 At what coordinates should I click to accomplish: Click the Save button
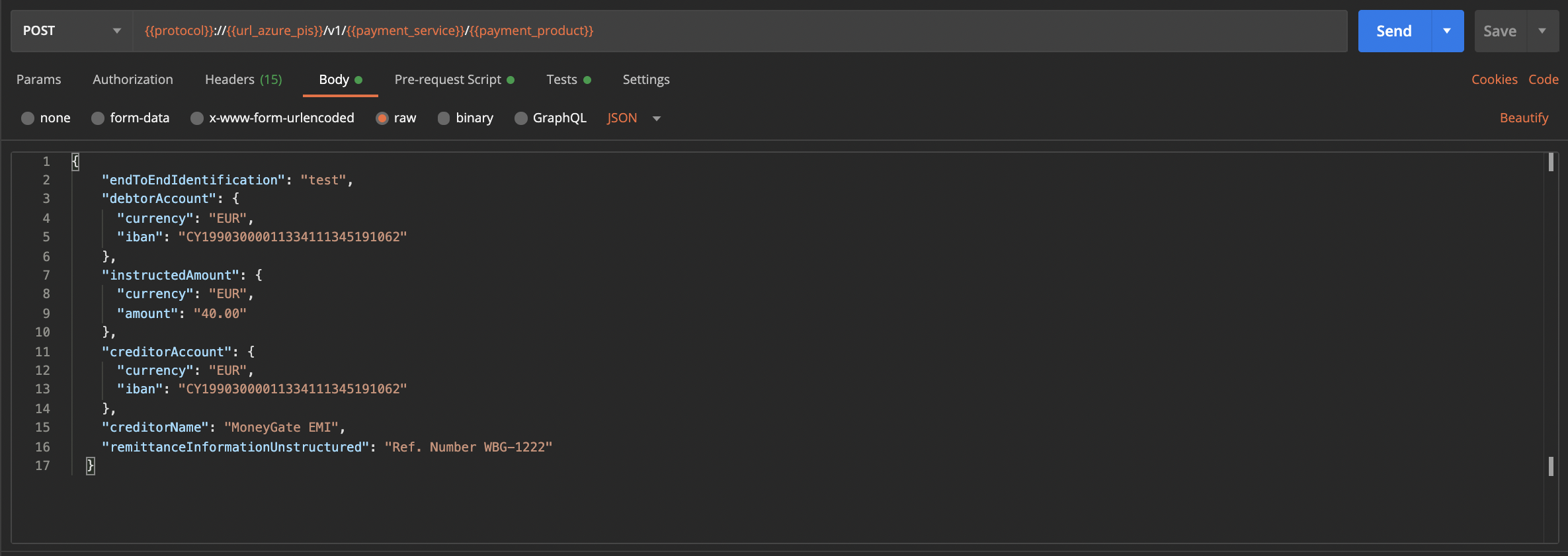(x=1499, y=31)
